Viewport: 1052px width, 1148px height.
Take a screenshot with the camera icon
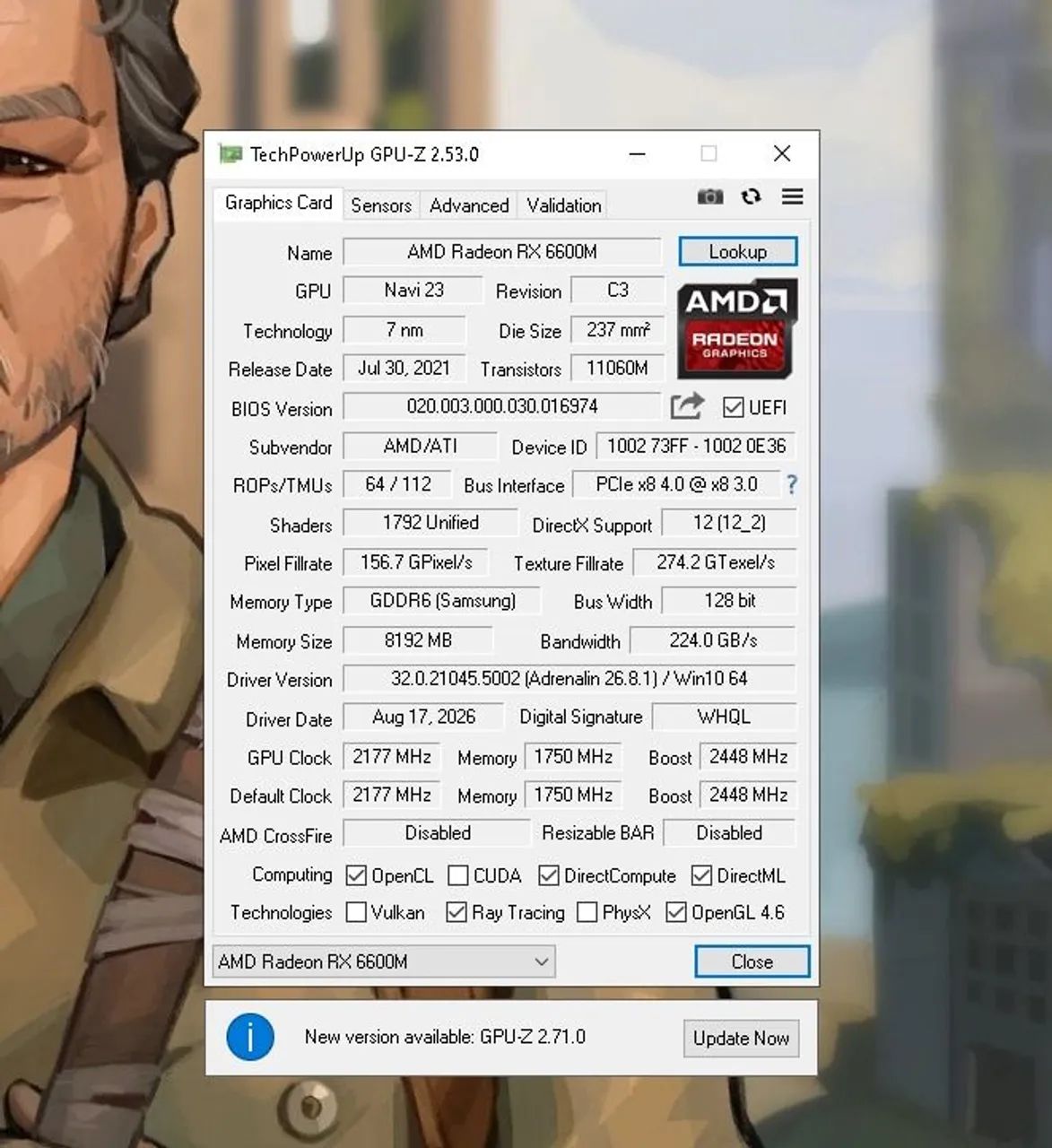tap(710, 196)
